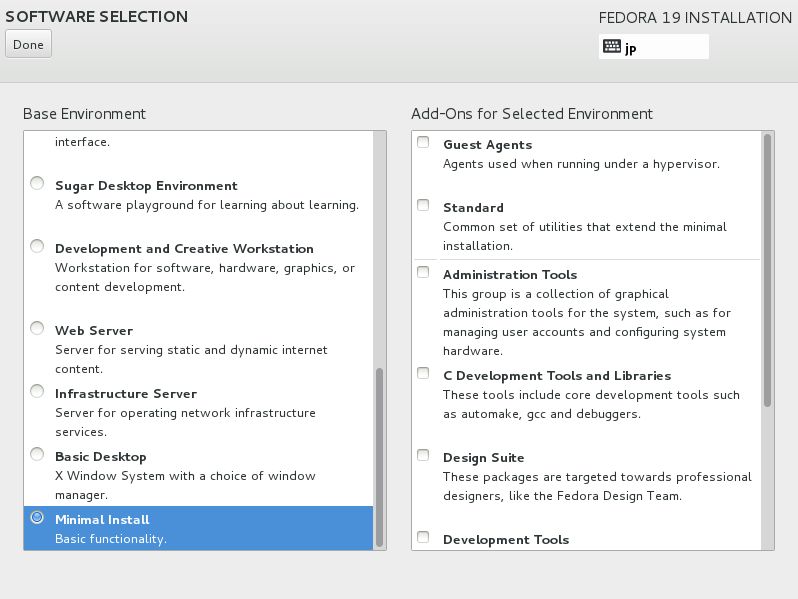This screenshot has height=599, width=798.
Task: Click the 'Standard' add-on title text
Action: pyautogui.click(x=473, y=208)
